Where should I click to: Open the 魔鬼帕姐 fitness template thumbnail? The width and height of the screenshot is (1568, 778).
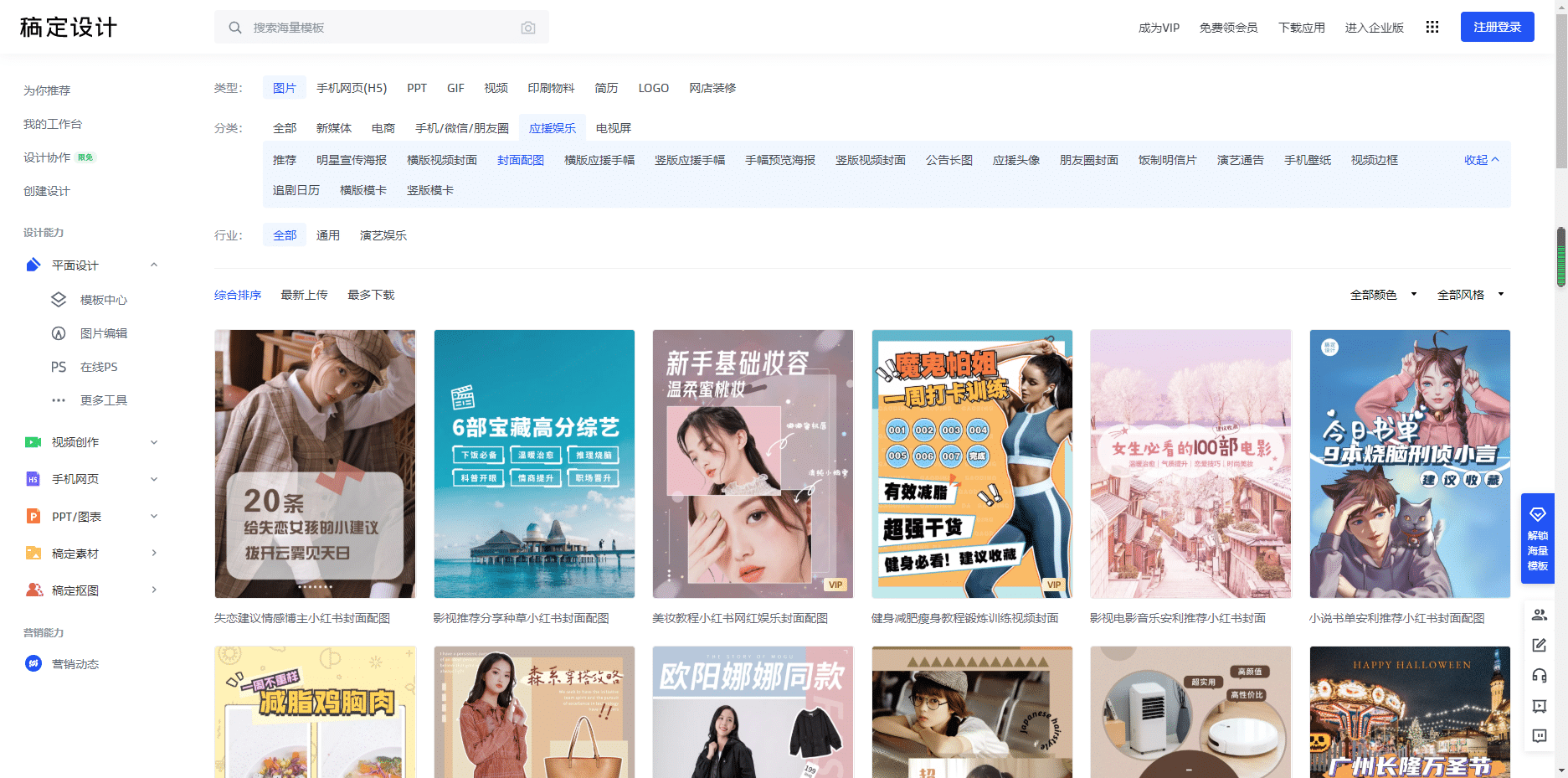[x=972, y=464]
